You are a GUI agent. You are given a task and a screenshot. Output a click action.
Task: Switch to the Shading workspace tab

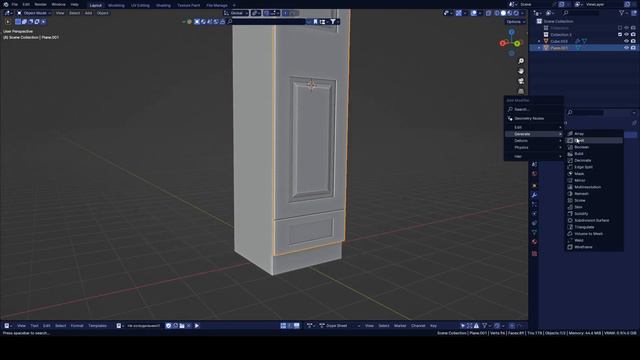click(163, 5)
